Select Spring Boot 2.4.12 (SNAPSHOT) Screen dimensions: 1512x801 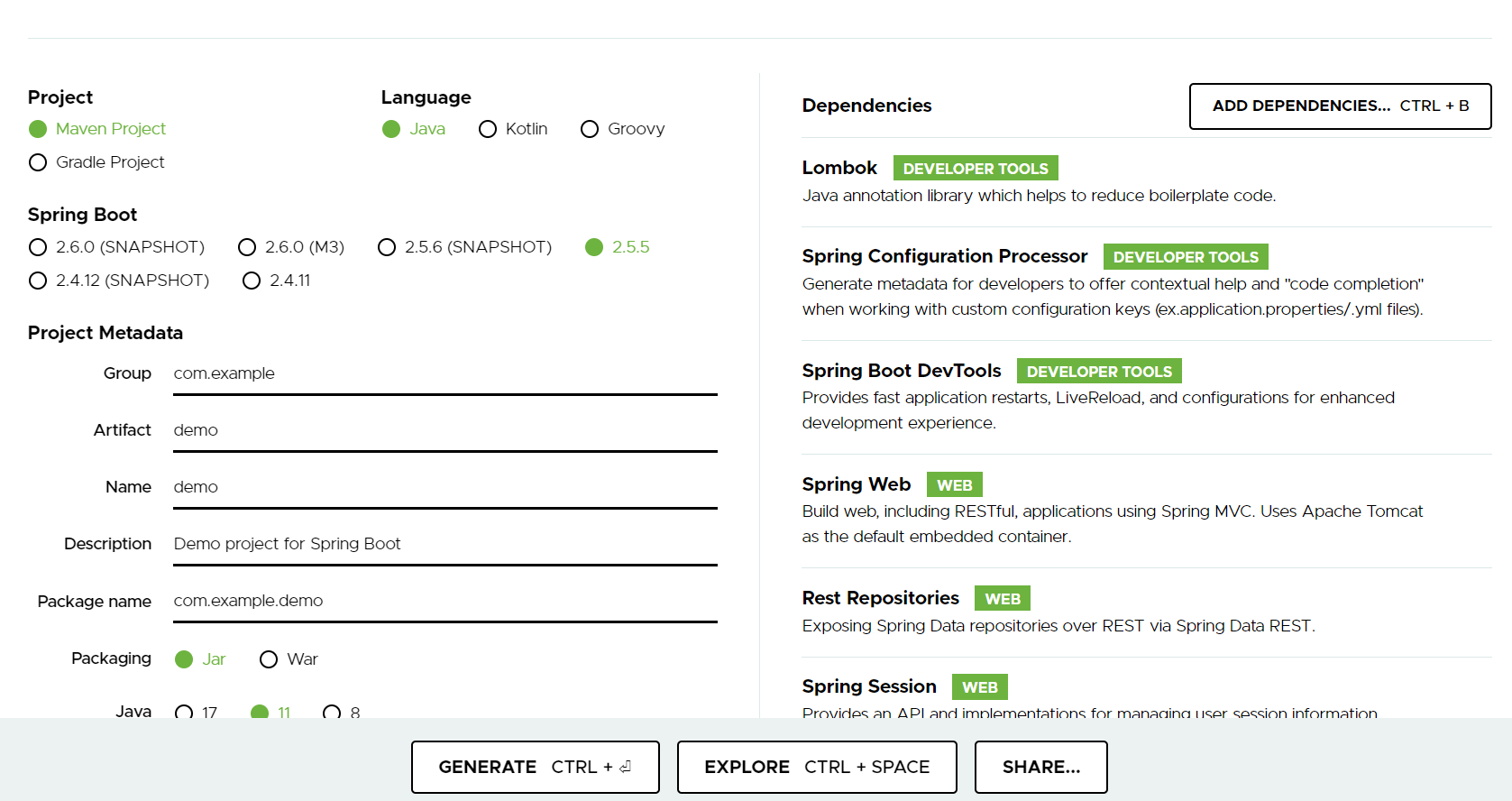119,281
